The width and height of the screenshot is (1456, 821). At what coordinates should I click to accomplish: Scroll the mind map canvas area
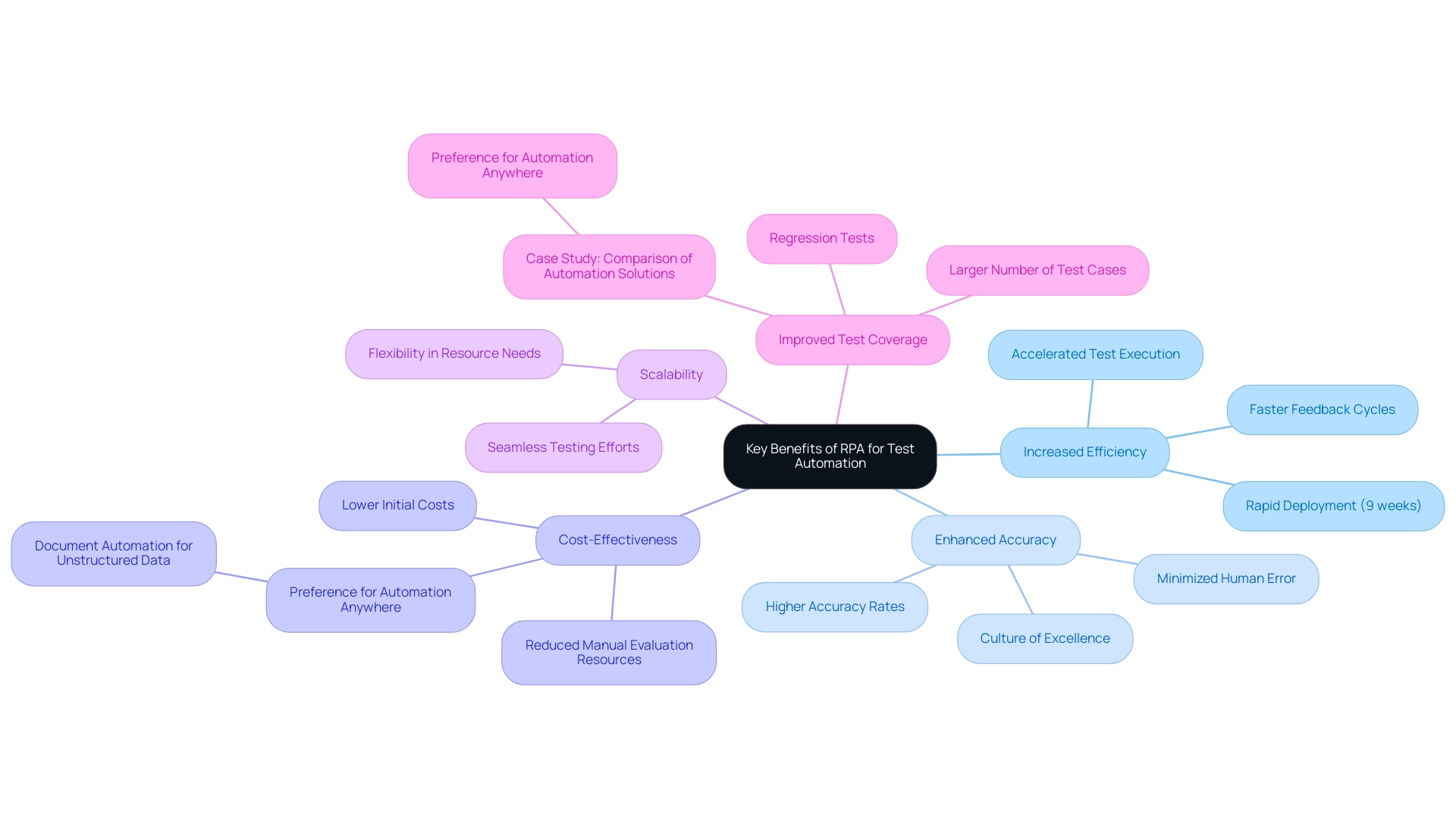(x=728, y=410)
